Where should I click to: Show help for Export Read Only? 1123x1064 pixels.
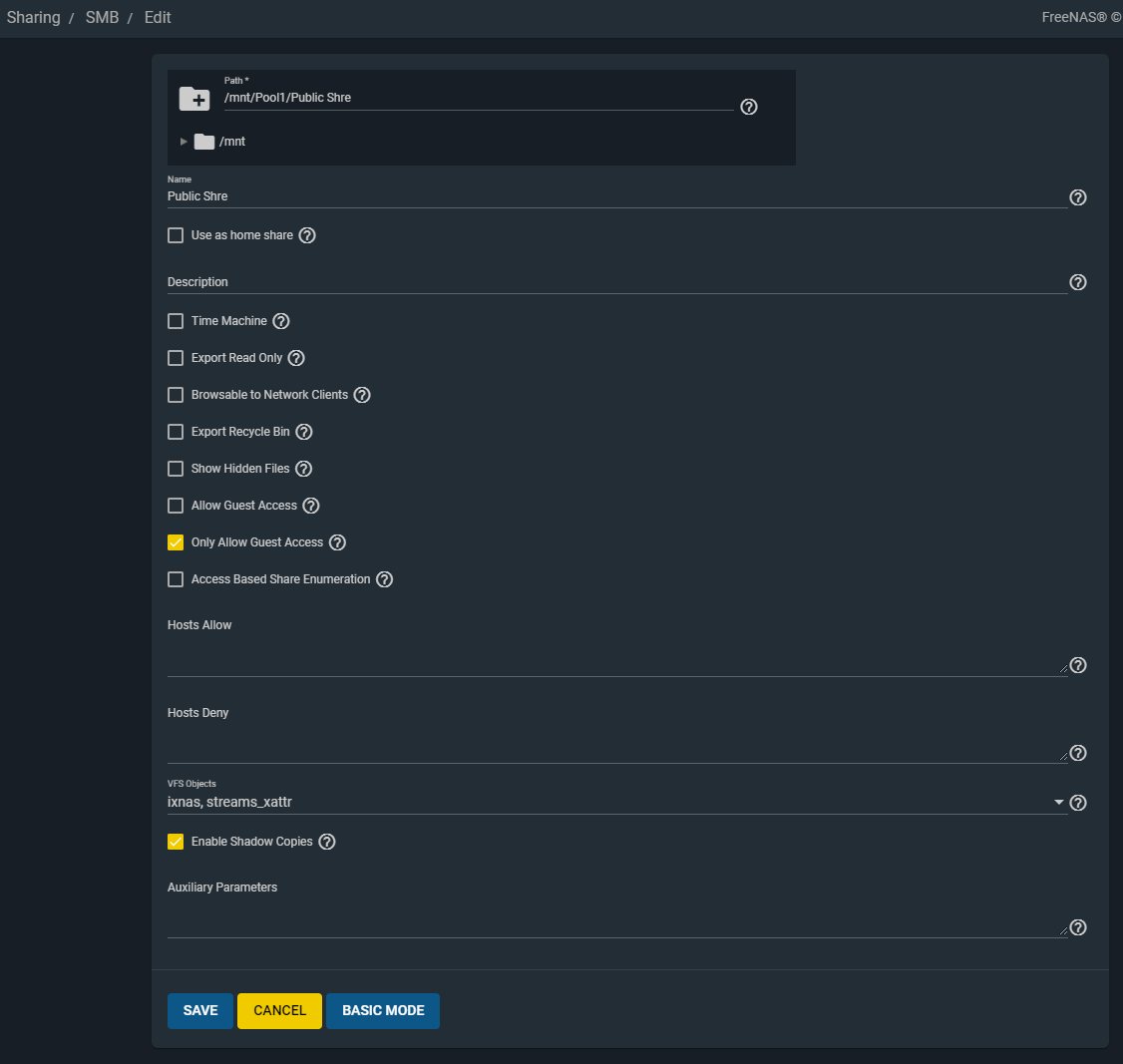296,358
